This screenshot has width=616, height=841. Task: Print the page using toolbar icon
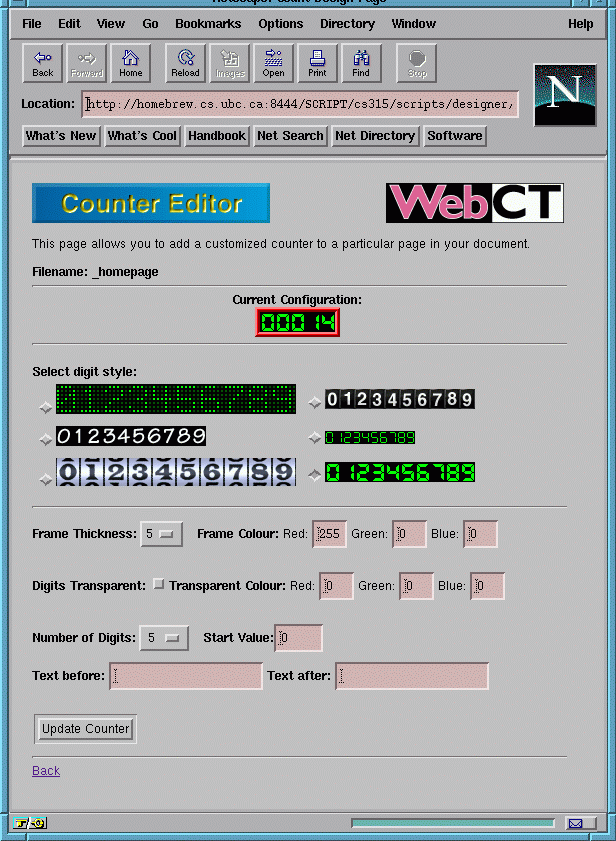point(317,64)
